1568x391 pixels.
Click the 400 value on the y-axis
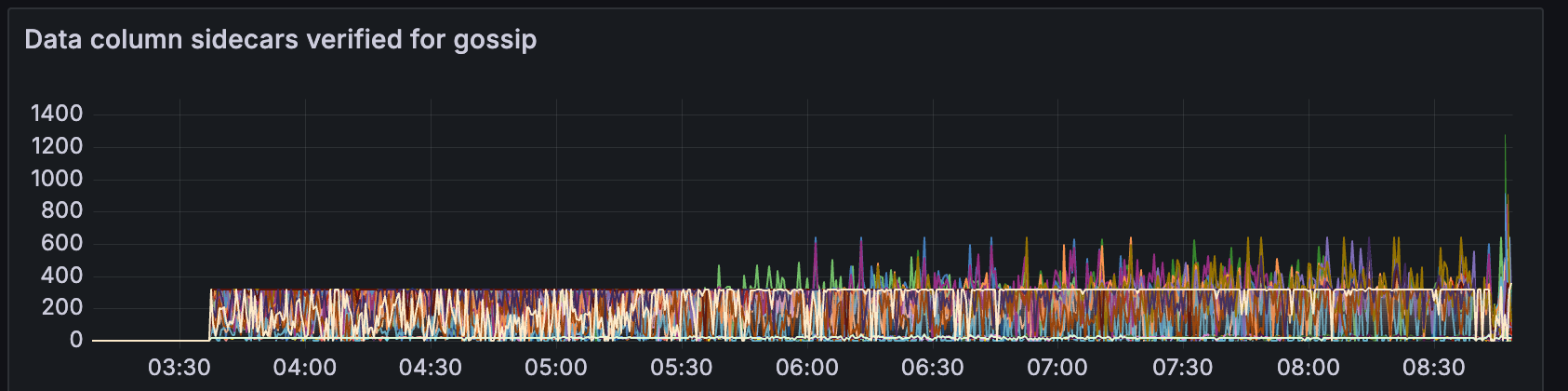[x=62, y=276]
